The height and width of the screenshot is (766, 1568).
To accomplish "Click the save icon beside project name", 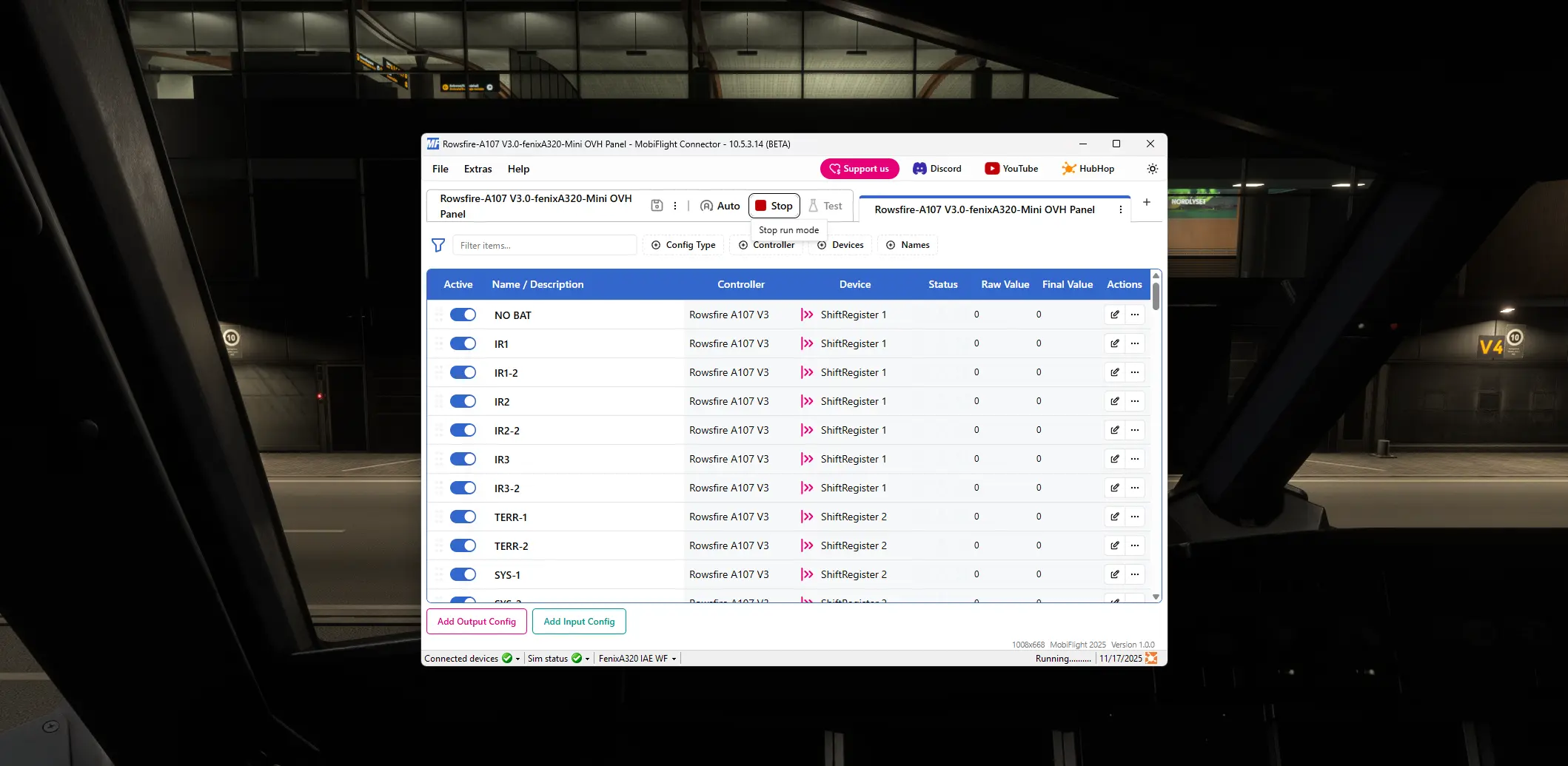I will click(x=657, y=206).
